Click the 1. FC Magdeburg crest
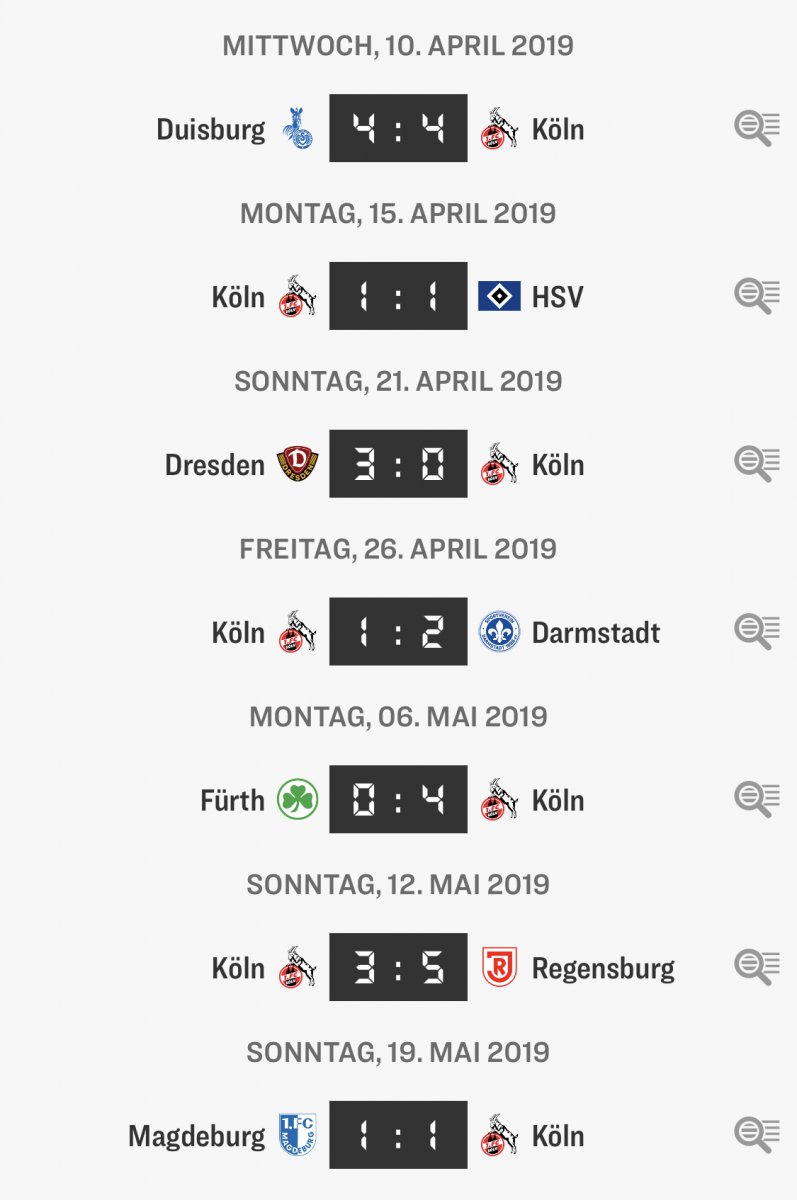This screenshot has height=1200, width=797. click(297, 1136)
